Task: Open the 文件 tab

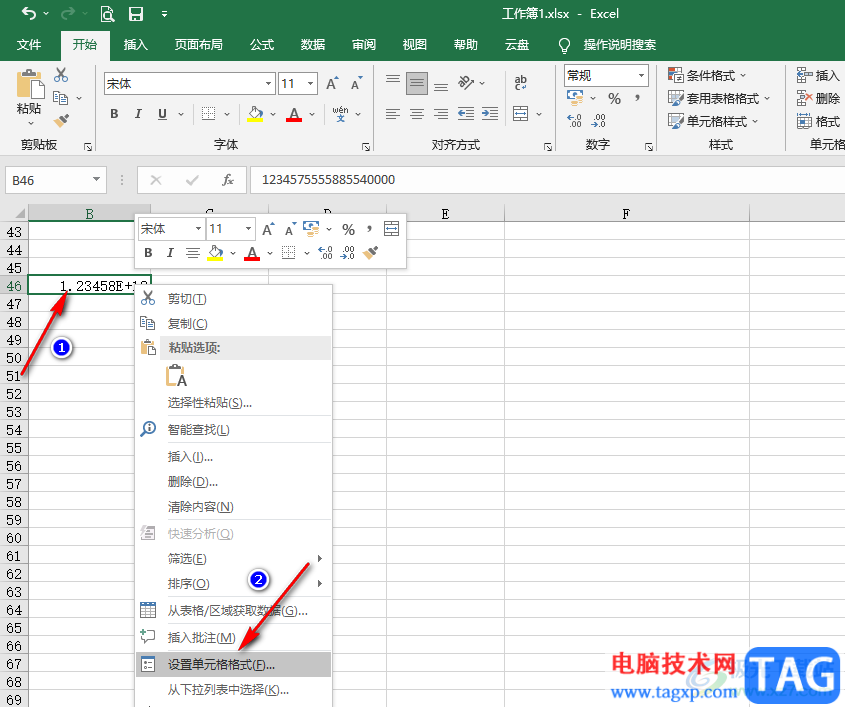Action: click(x=29, y=45)
